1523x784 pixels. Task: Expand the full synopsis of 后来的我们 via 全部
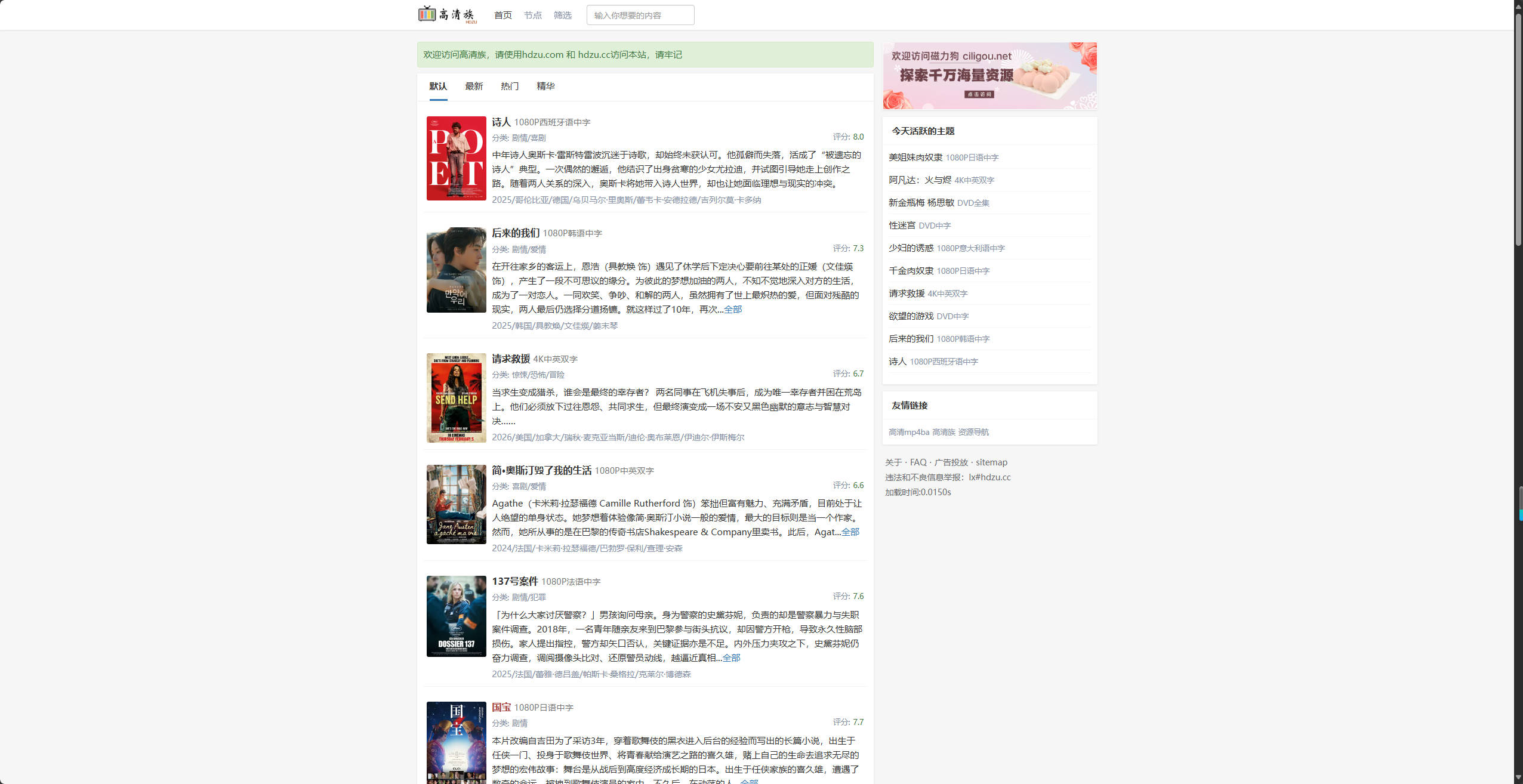pyautogui.click(x=733, y=310)
